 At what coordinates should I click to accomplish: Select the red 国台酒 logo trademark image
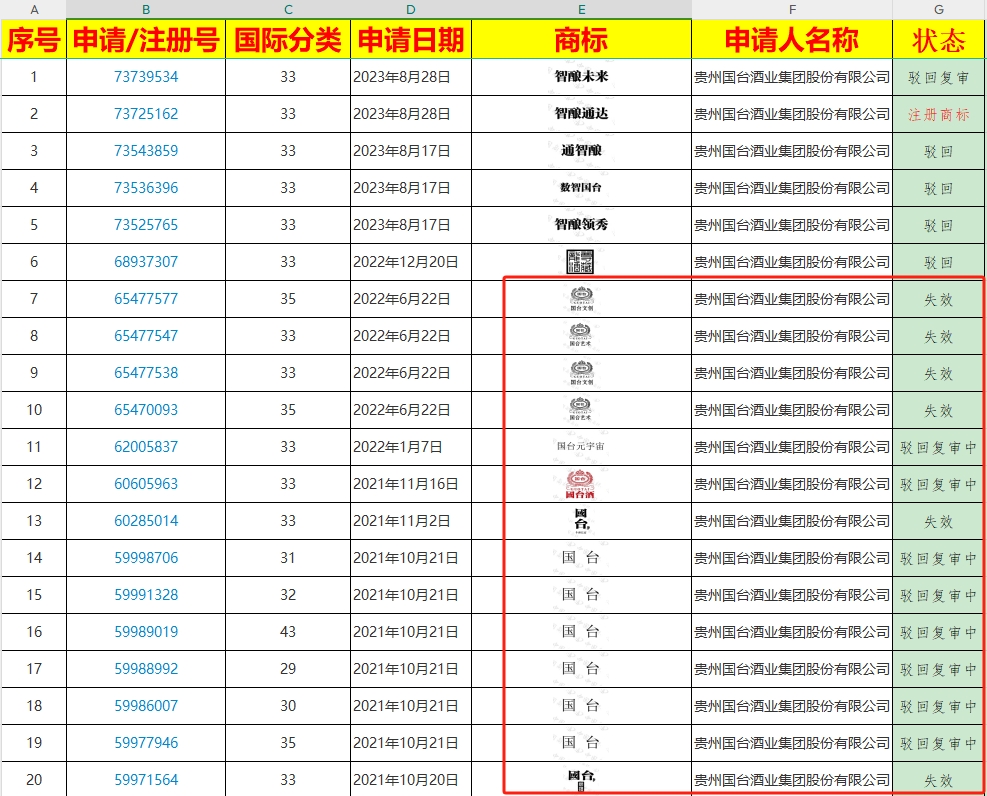tap(581, 484)
